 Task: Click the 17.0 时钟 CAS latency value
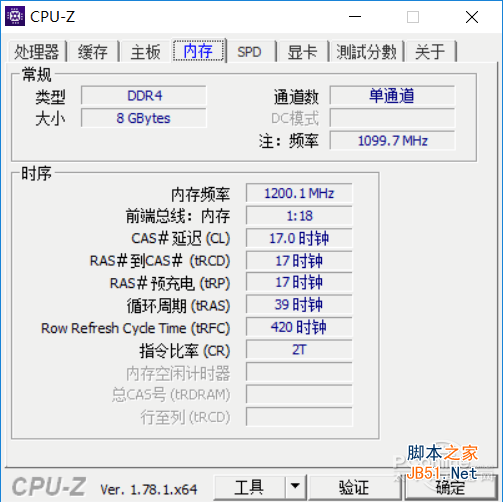(299, 238)
